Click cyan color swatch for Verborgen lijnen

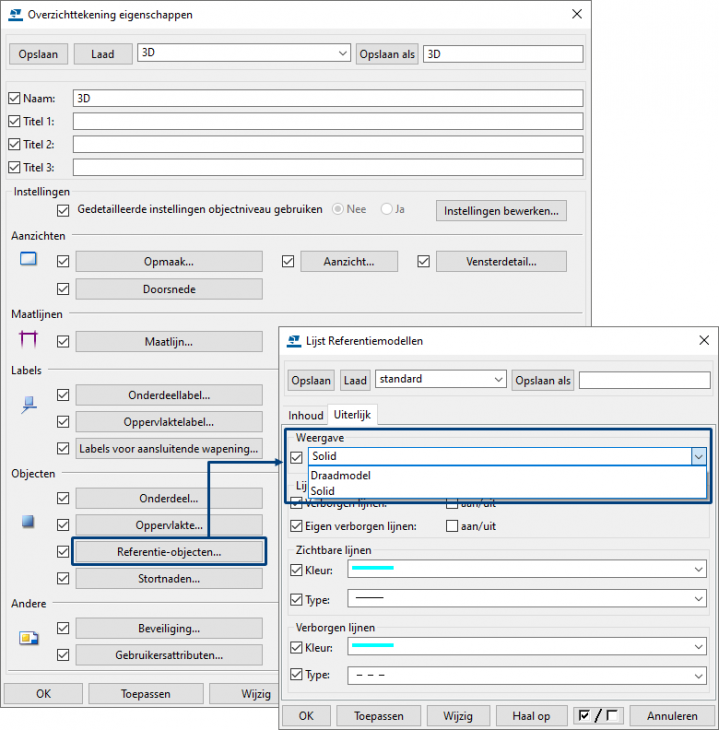[373, 645]
